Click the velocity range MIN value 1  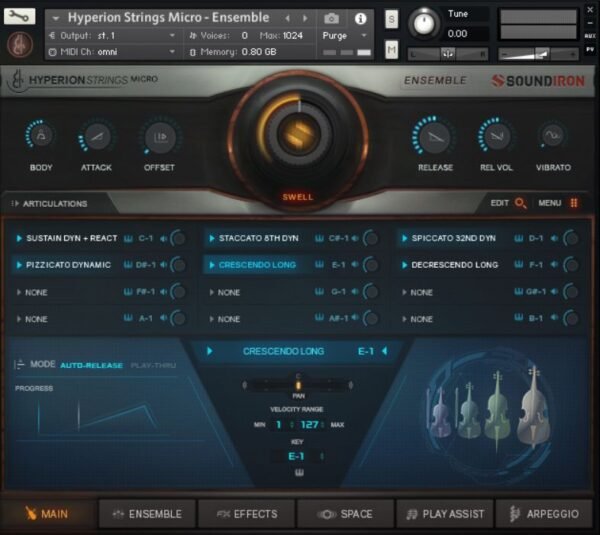click(x=279, y=424)
